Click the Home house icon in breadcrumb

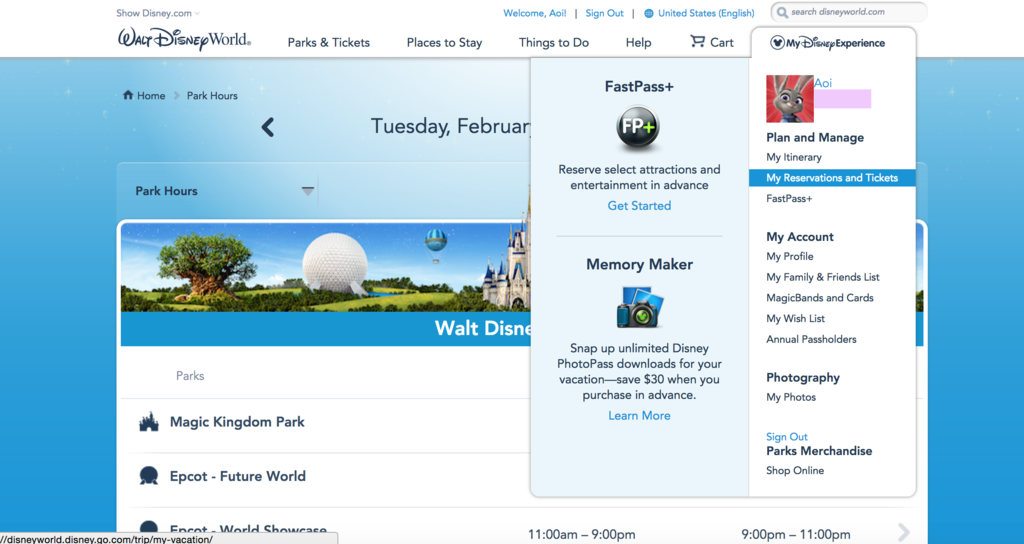(x=128, y=95)
